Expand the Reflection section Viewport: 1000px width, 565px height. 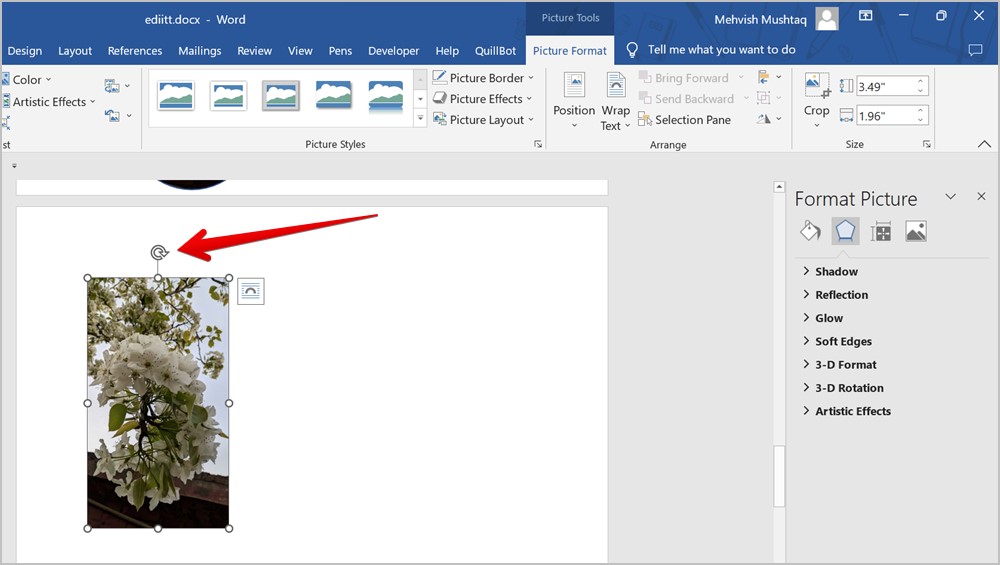841,295
